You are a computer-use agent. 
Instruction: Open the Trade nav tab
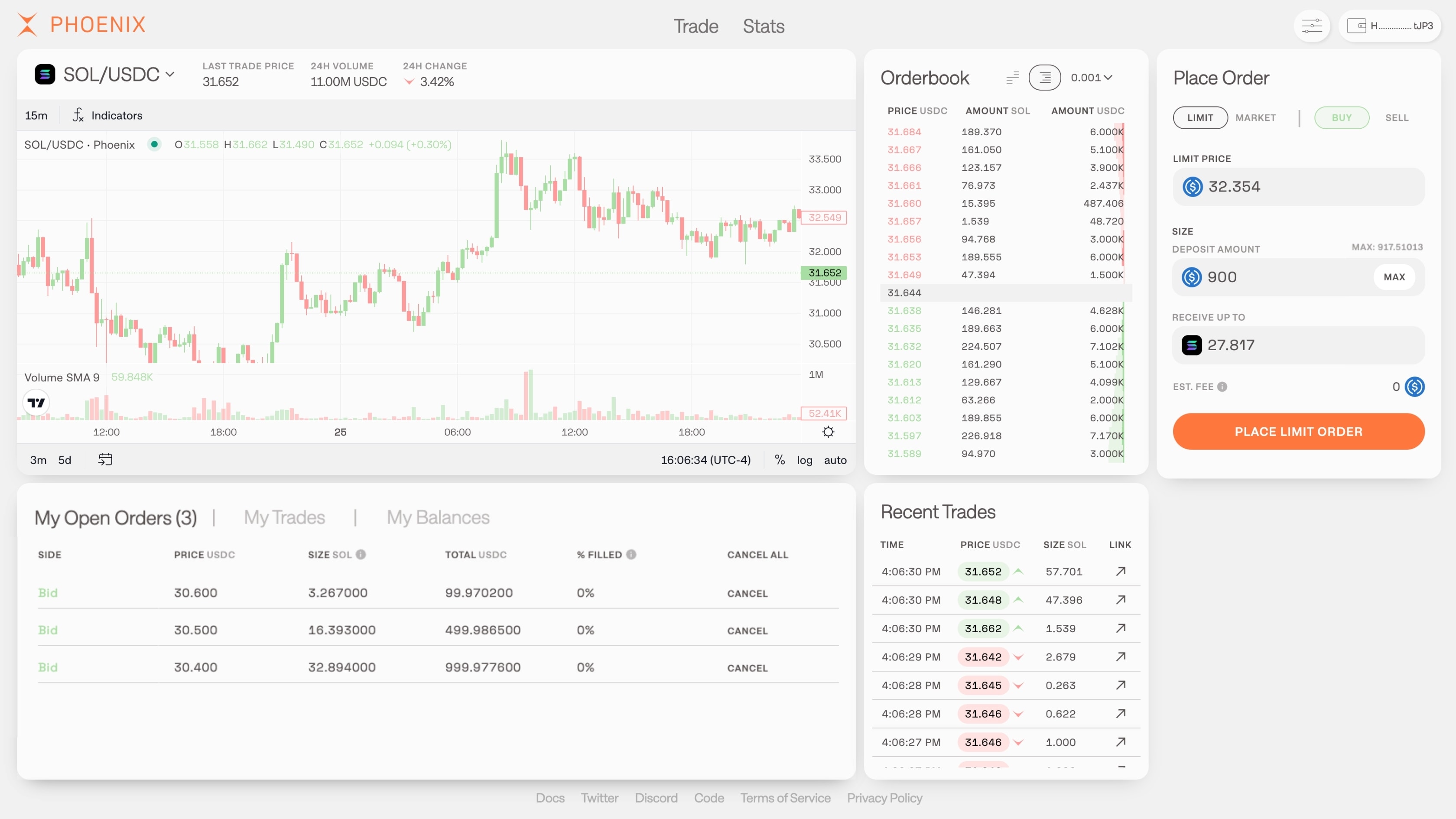click(x=696, y=26)
